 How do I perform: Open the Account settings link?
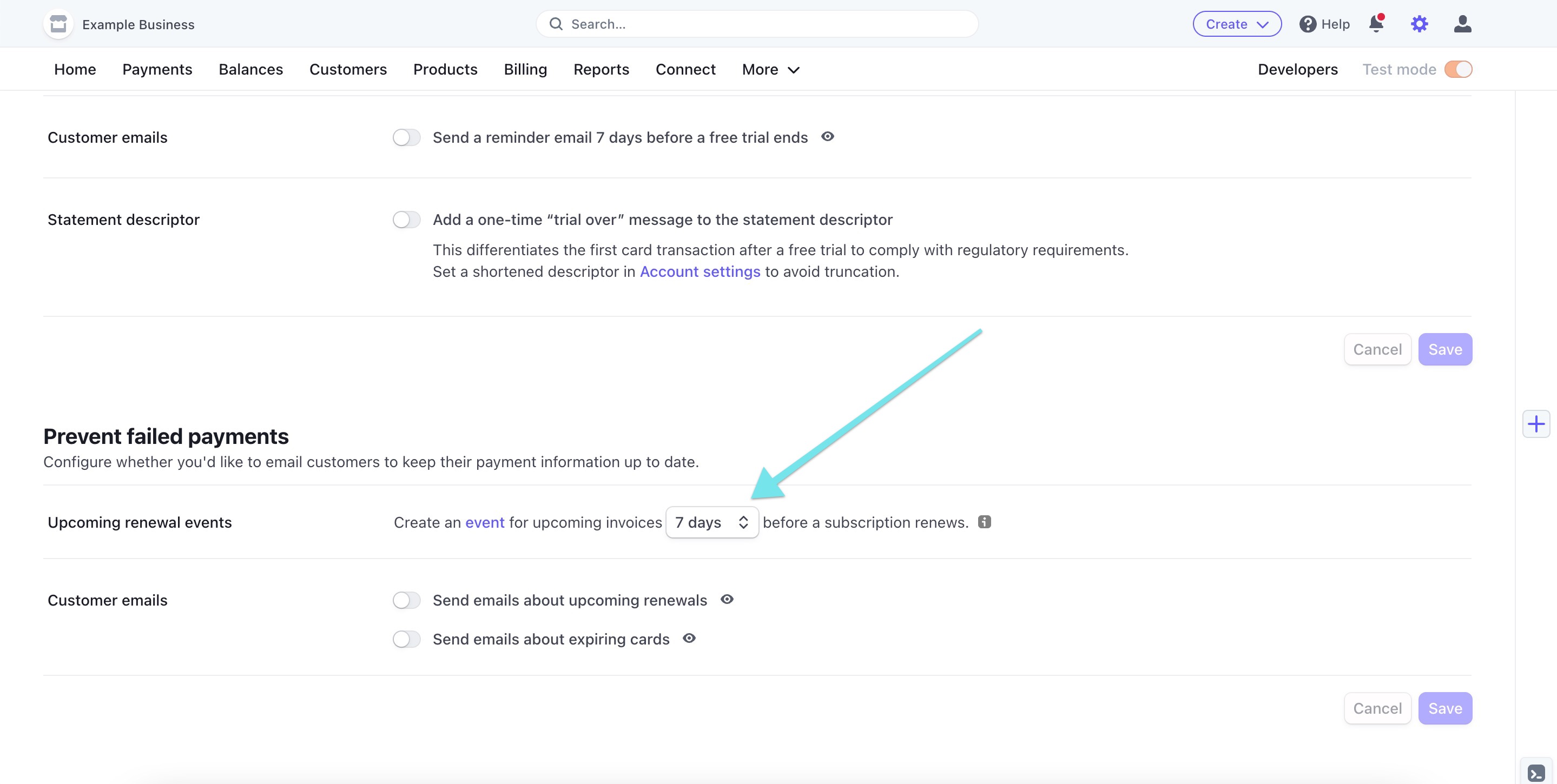point(700,272)
